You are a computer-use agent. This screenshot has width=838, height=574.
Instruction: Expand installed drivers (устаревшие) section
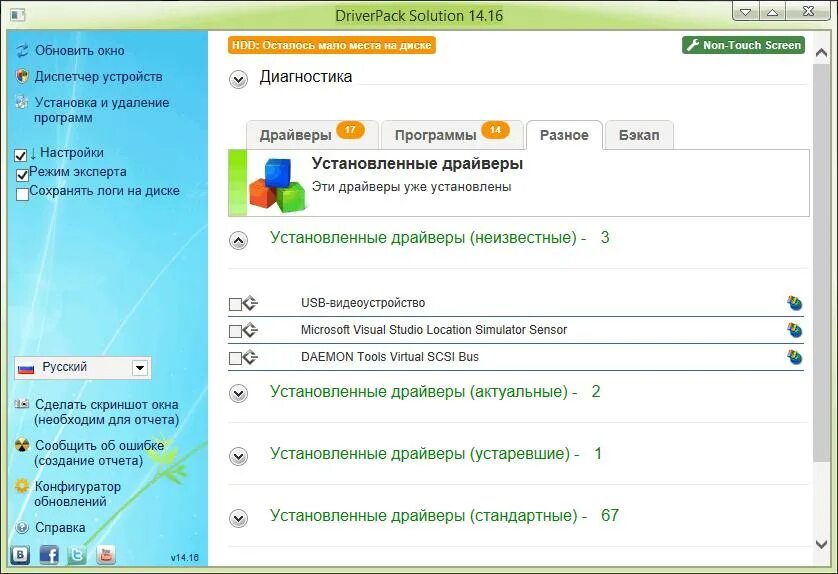tap(238, 456)
